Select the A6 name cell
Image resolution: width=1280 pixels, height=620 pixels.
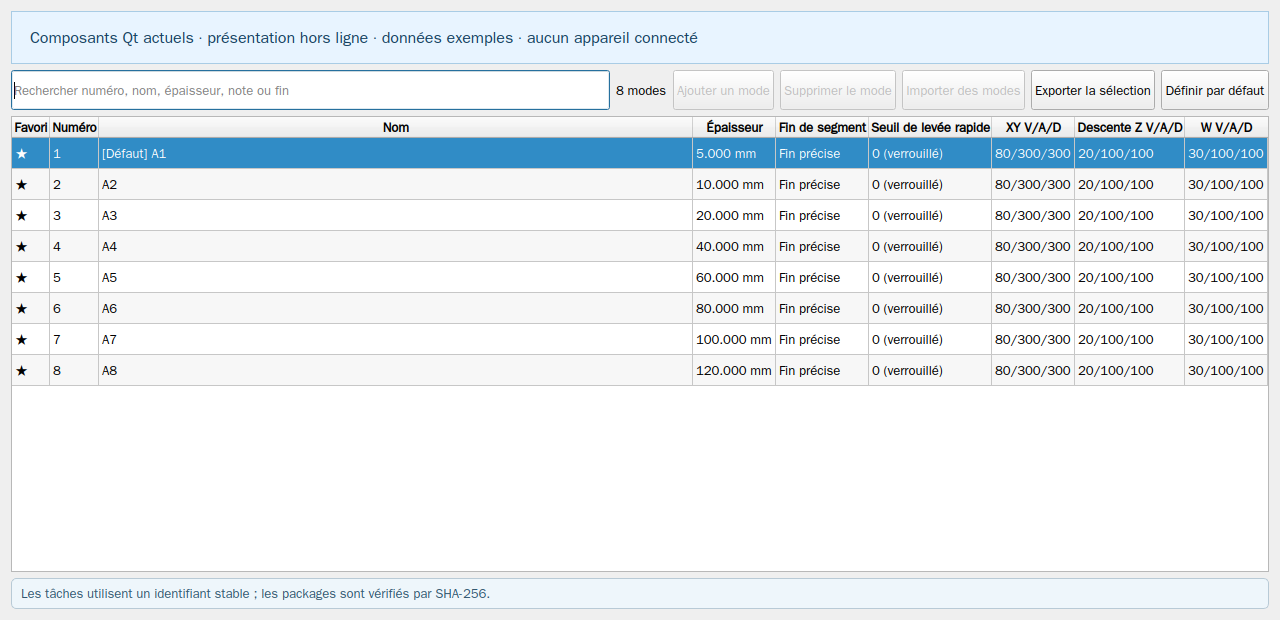[396, 309]
